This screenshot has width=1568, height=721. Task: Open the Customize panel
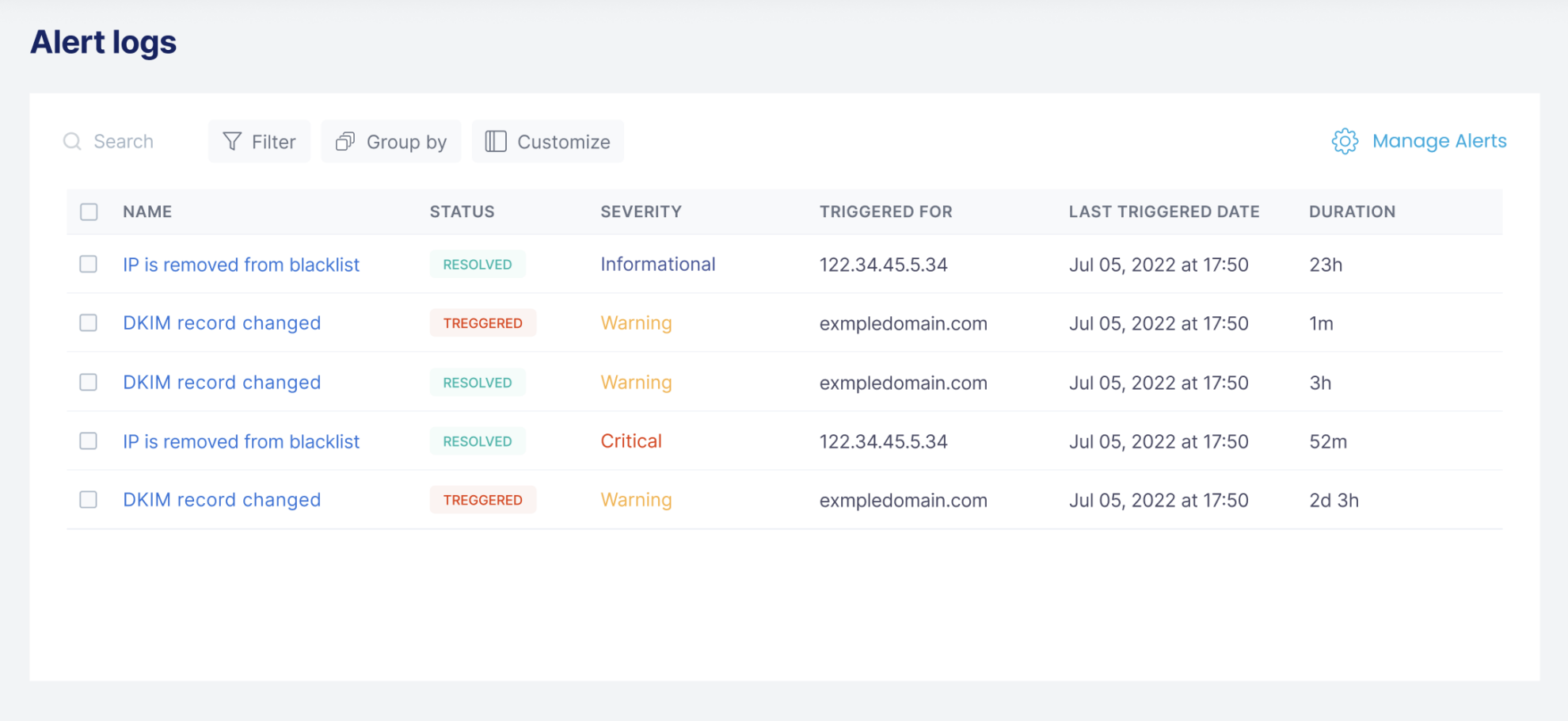click(x=547, y=141)
